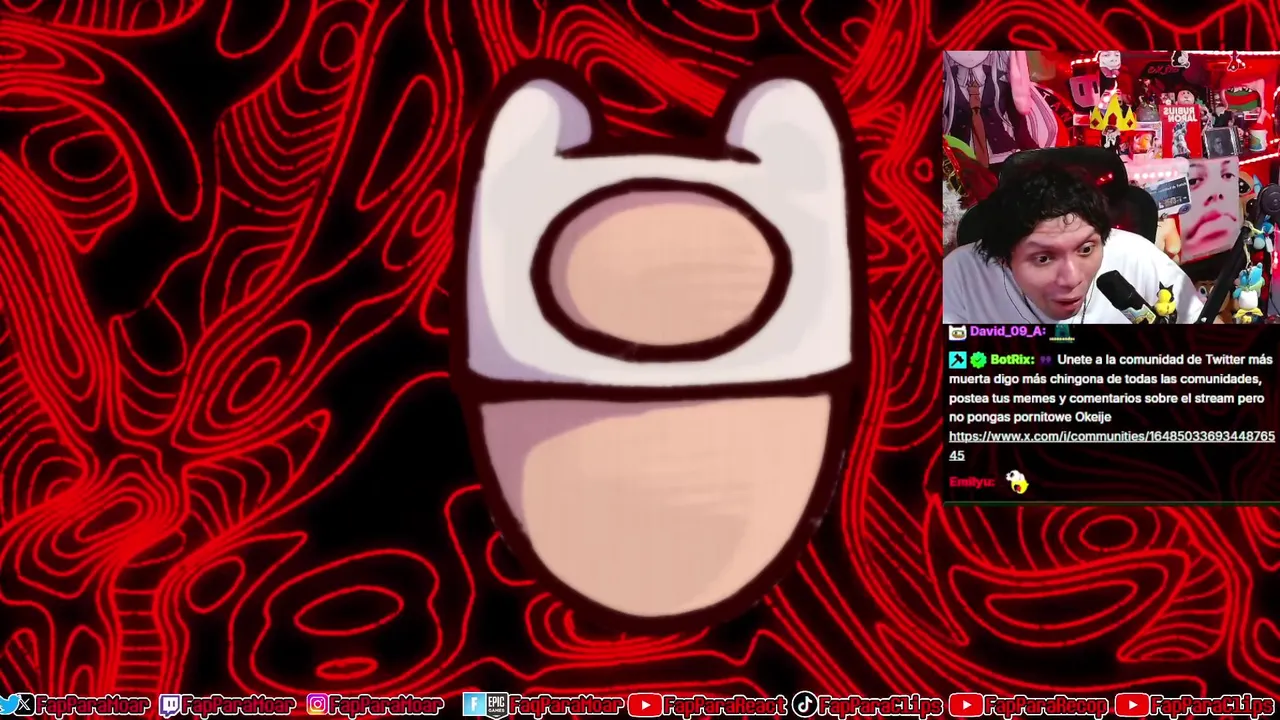Open the x.com communities link in chat
Screen dimensions: 1280x720
pyautogui.click(x=1111, y=446)
